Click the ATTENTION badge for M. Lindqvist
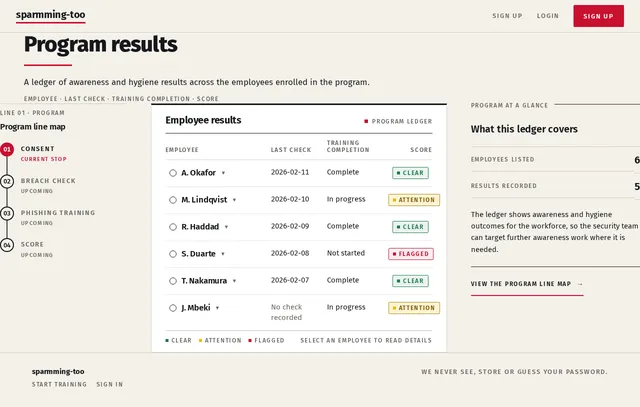Screen dimensions: 640x407 click(414, 200)
